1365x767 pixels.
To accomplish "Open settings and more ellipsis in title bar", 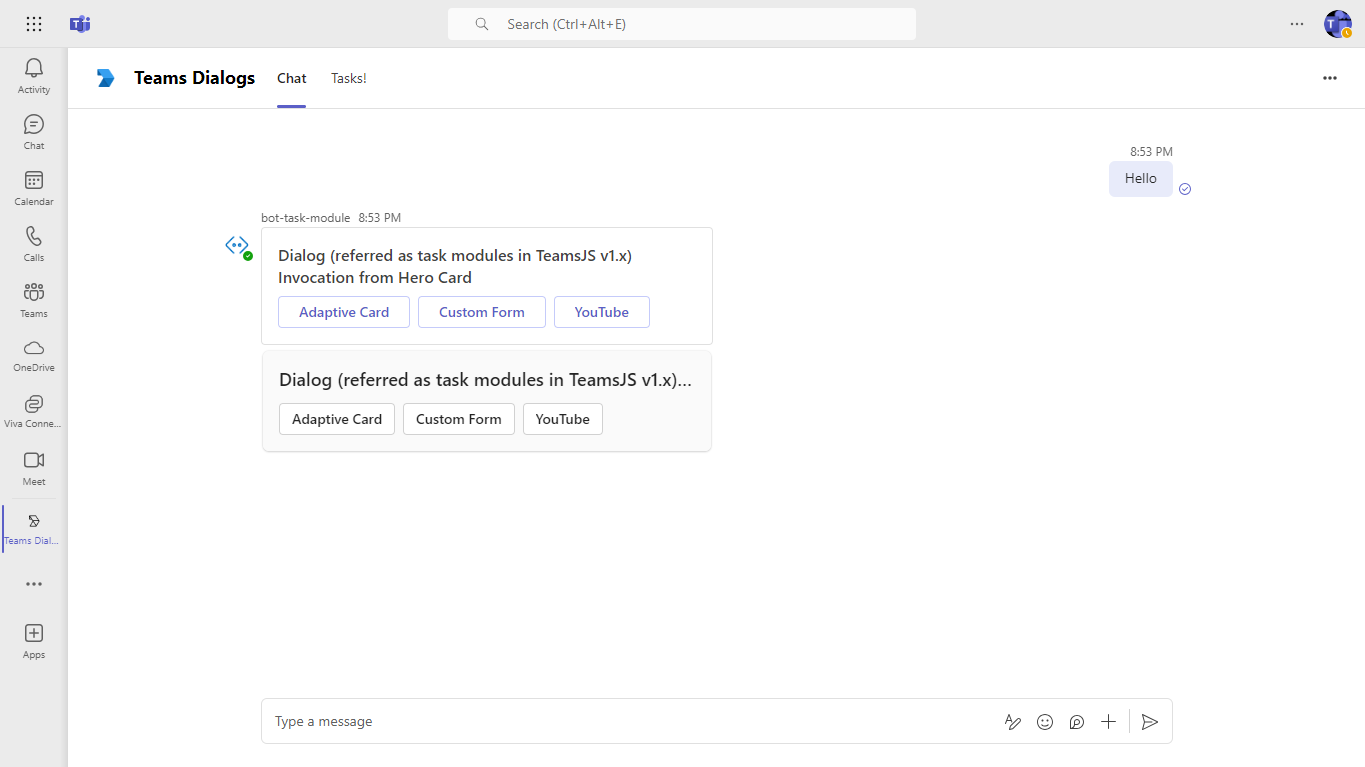I will coord(1297,24).
